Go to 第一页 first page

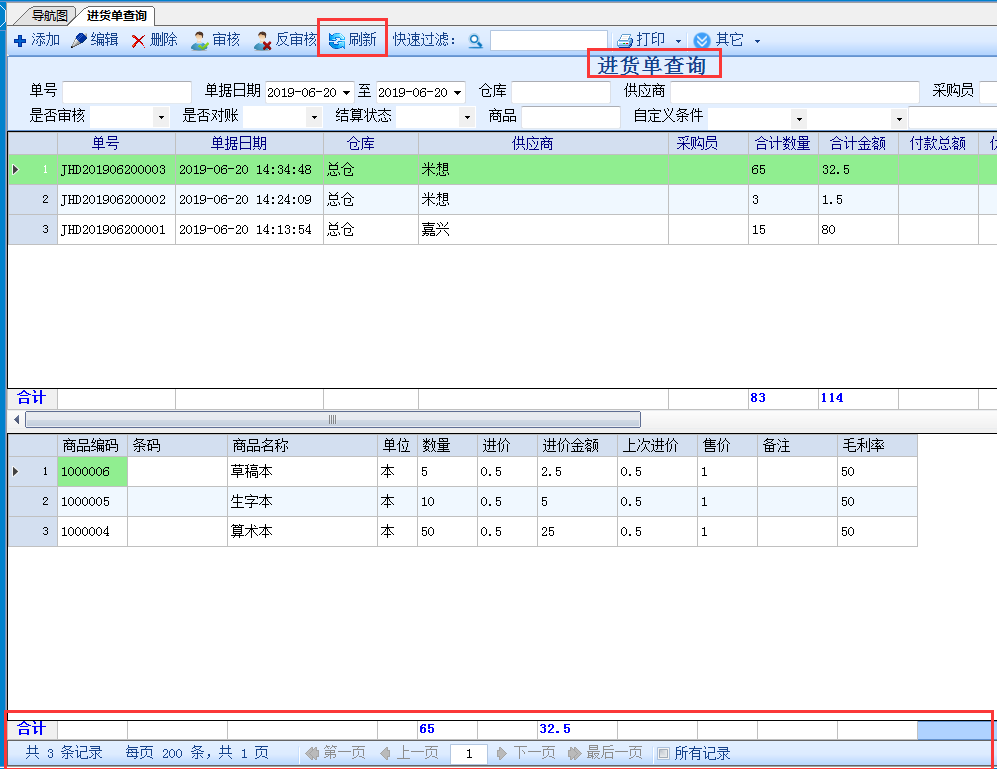(335, 753)
